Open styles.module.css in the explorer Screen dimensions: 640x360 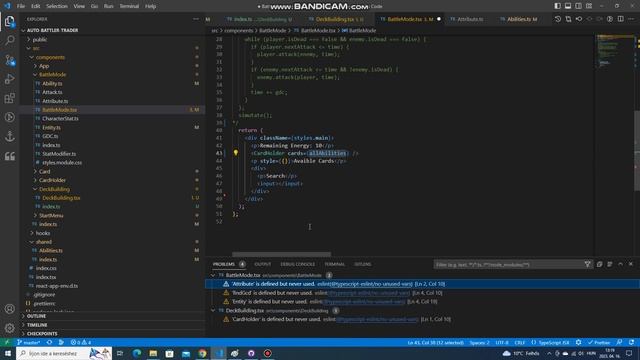click(x=62, y=162)
